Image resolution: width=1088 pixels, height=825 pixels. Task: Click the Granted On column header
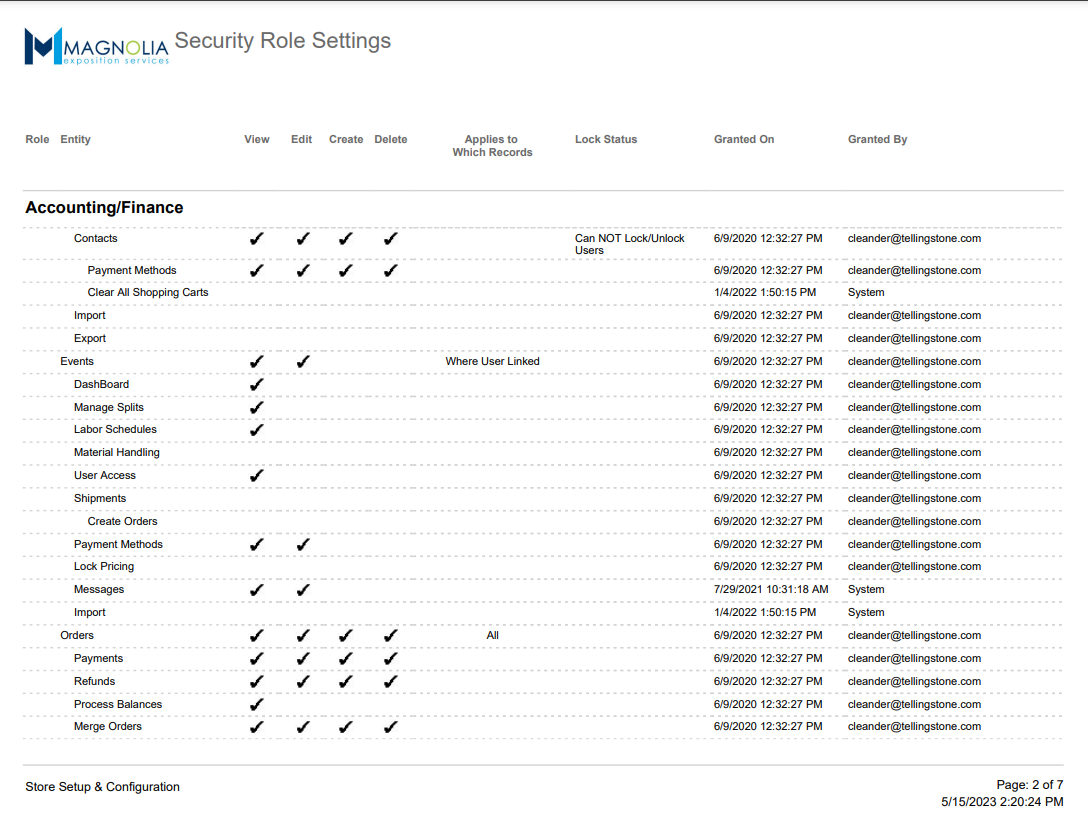[743, 140]
